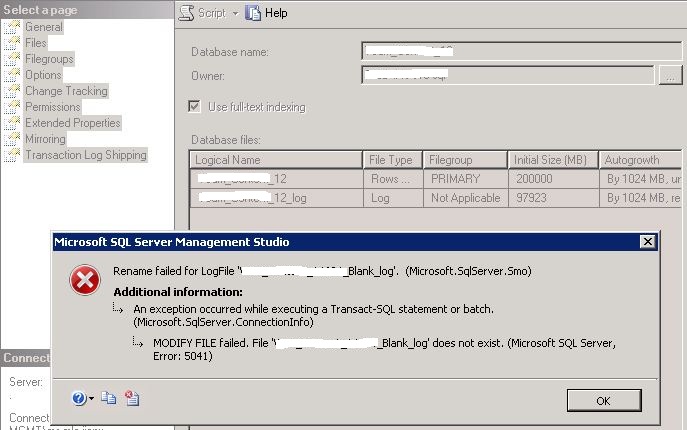This screenshot has height=430, width=687.
Task: Click the Script toolbar icon
Action: 187,13
